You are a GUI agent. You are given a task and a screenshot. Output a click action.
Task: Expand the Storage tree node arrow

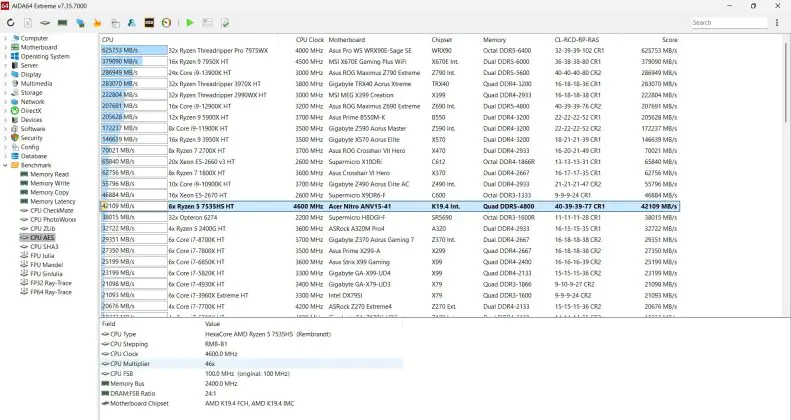(5, 93)
